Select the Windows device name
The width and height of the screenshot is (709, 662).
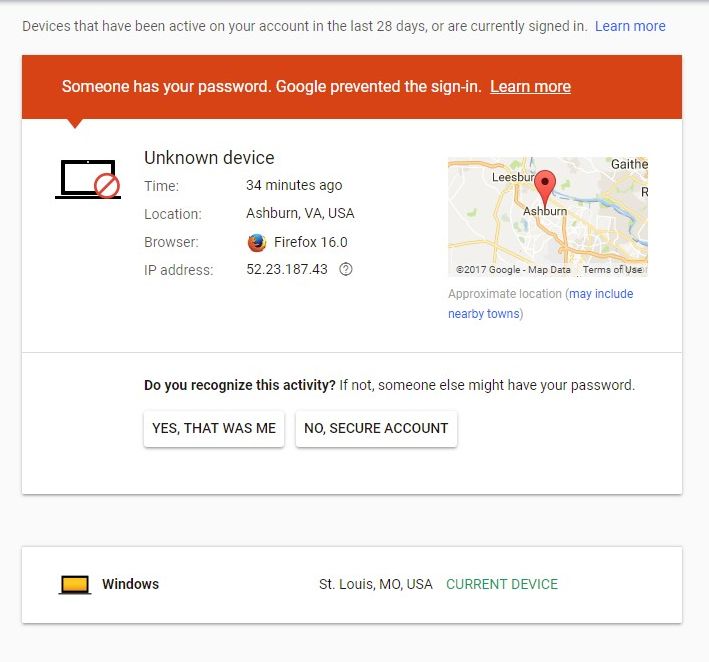click(130, 584)
